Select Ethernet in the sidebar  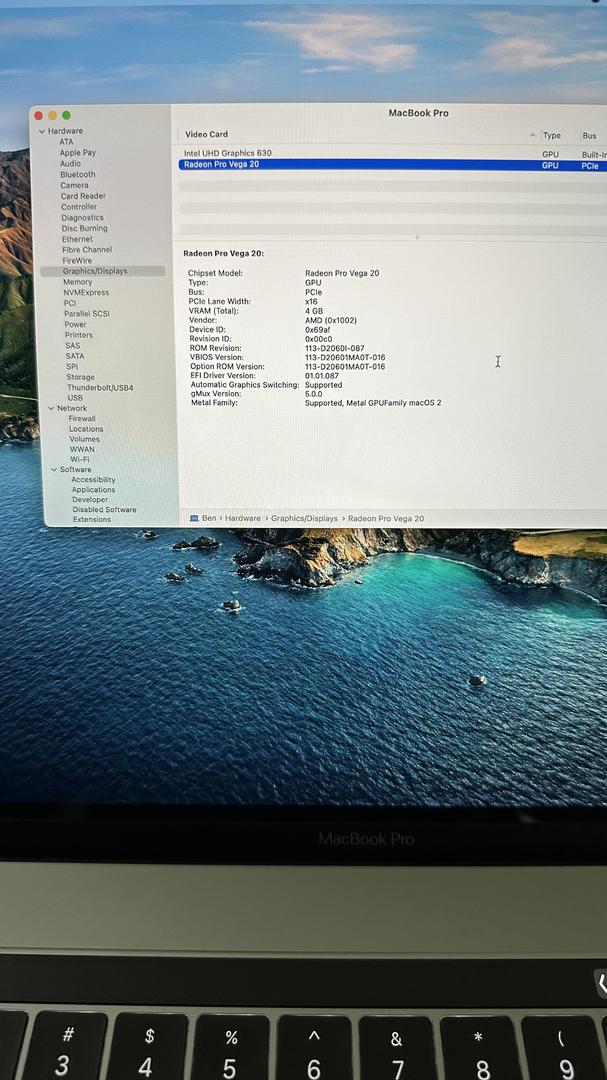pyautogui.click(x=77, y=239)
